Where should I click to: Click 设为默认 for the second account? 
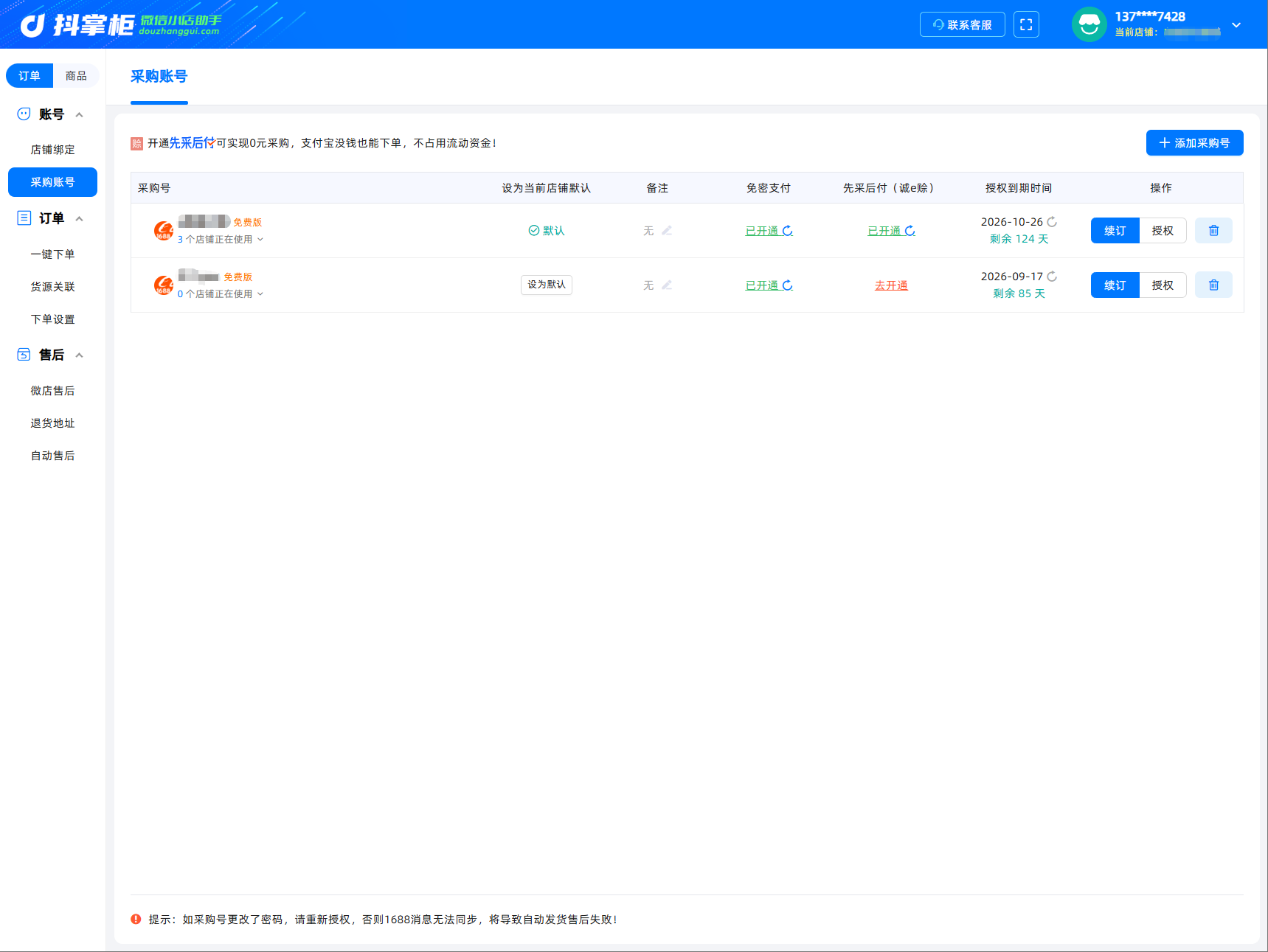[547, 285]
